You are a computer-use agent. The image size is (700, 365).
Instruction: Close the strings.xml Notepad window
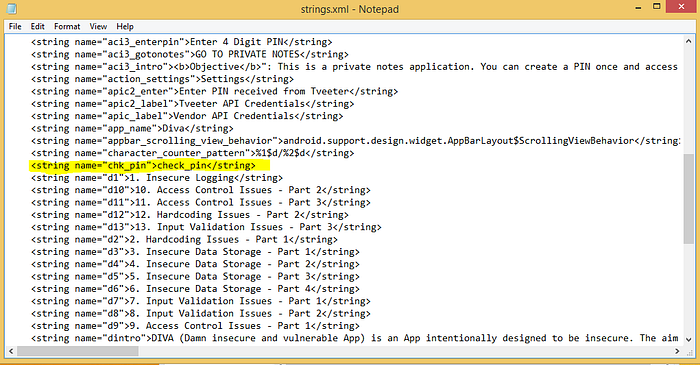681,7
